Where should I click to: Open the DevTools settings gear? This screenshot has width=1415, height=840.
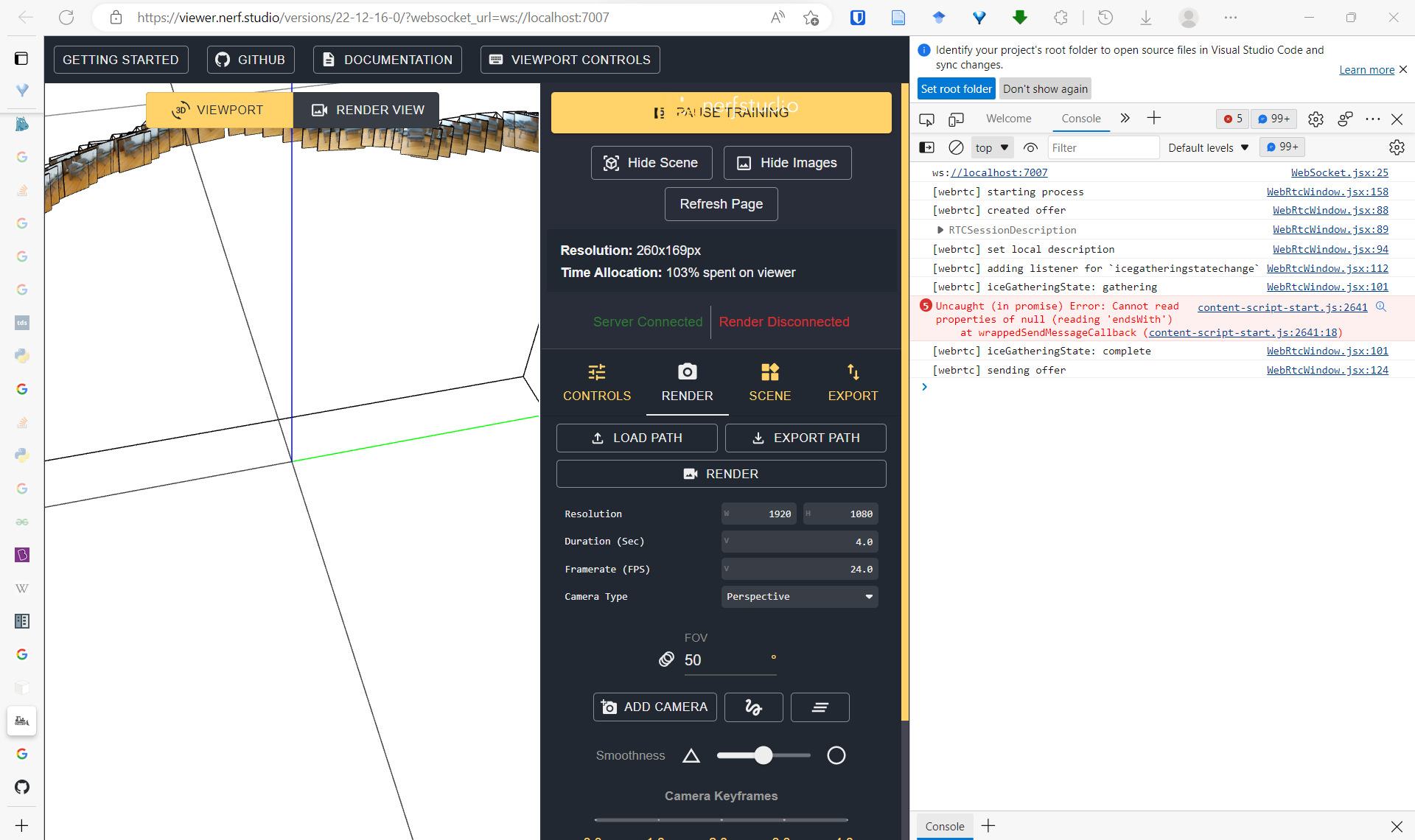tap(1316, 119)
